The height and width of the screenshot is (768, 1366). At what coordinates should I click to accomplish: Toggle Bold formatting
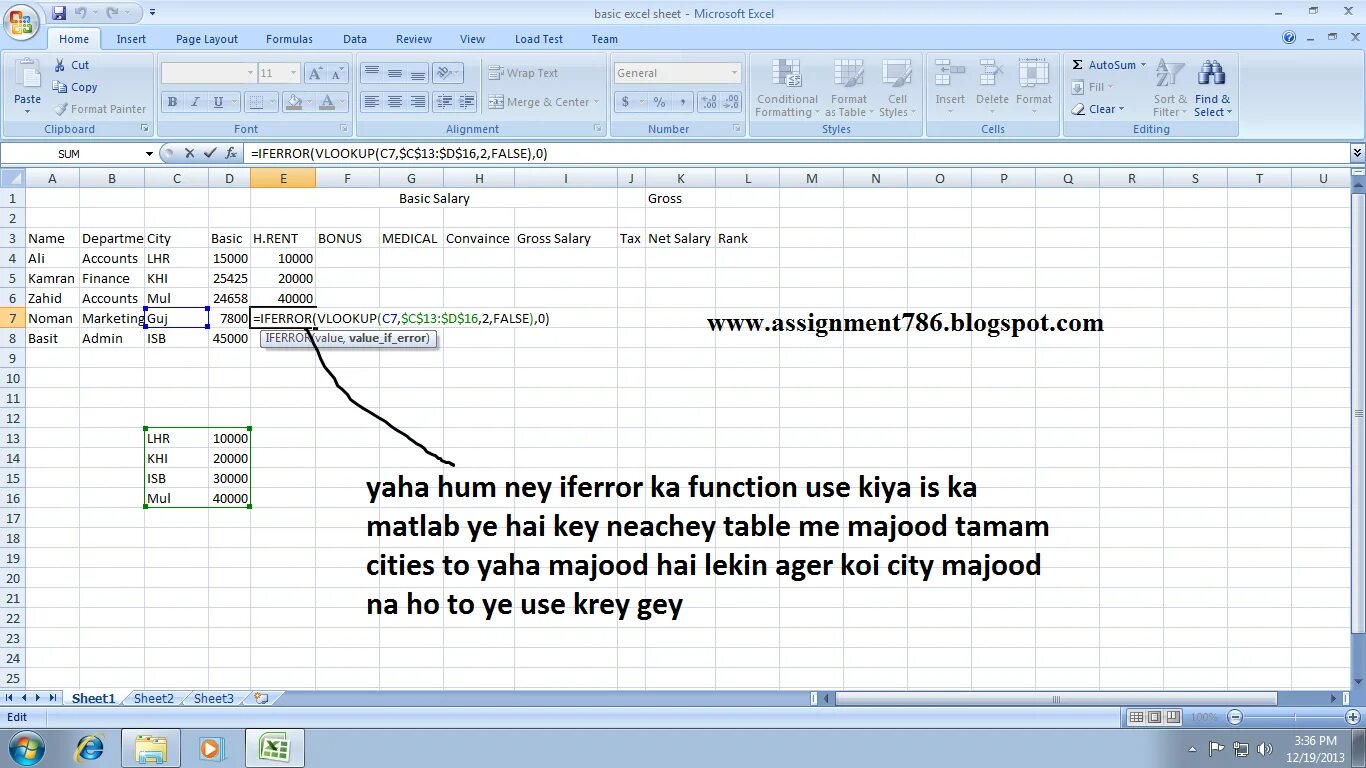172,102
